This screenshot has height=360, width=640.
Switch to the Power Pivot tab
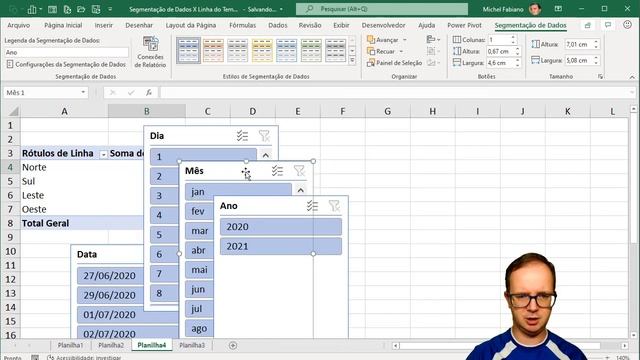coord(464,25)
